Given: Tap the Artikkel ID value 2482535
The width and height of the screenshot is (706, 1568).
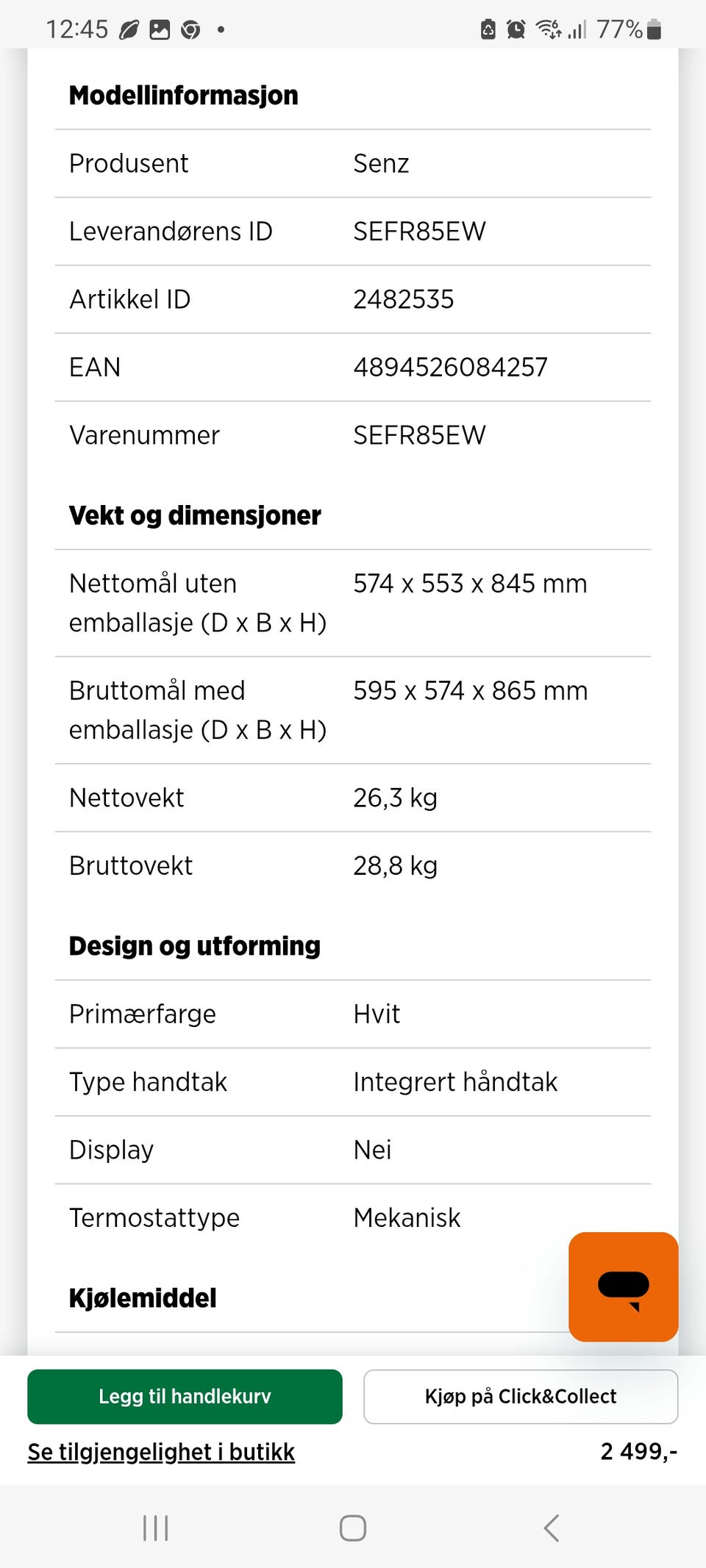Looking at the screenshot, I should (x=403, y=299).
